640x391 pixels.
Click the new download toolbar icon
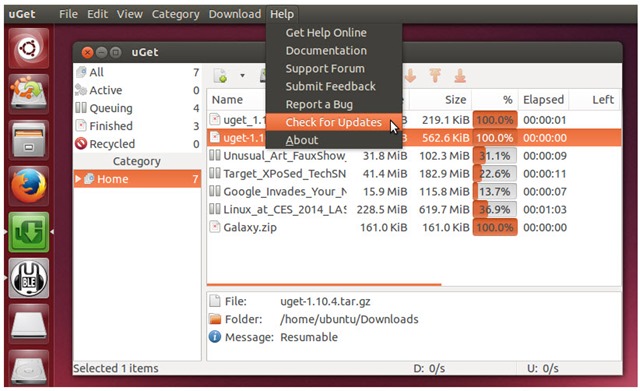220,76
